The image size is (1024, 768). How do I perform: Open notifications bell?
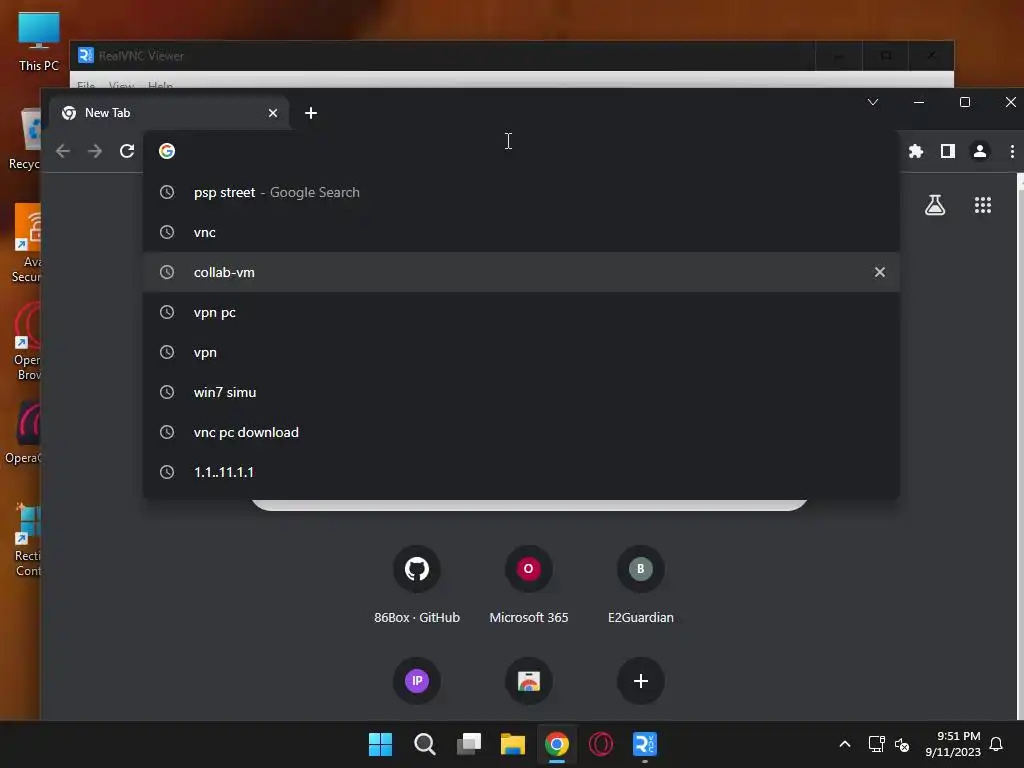[996, 744]
